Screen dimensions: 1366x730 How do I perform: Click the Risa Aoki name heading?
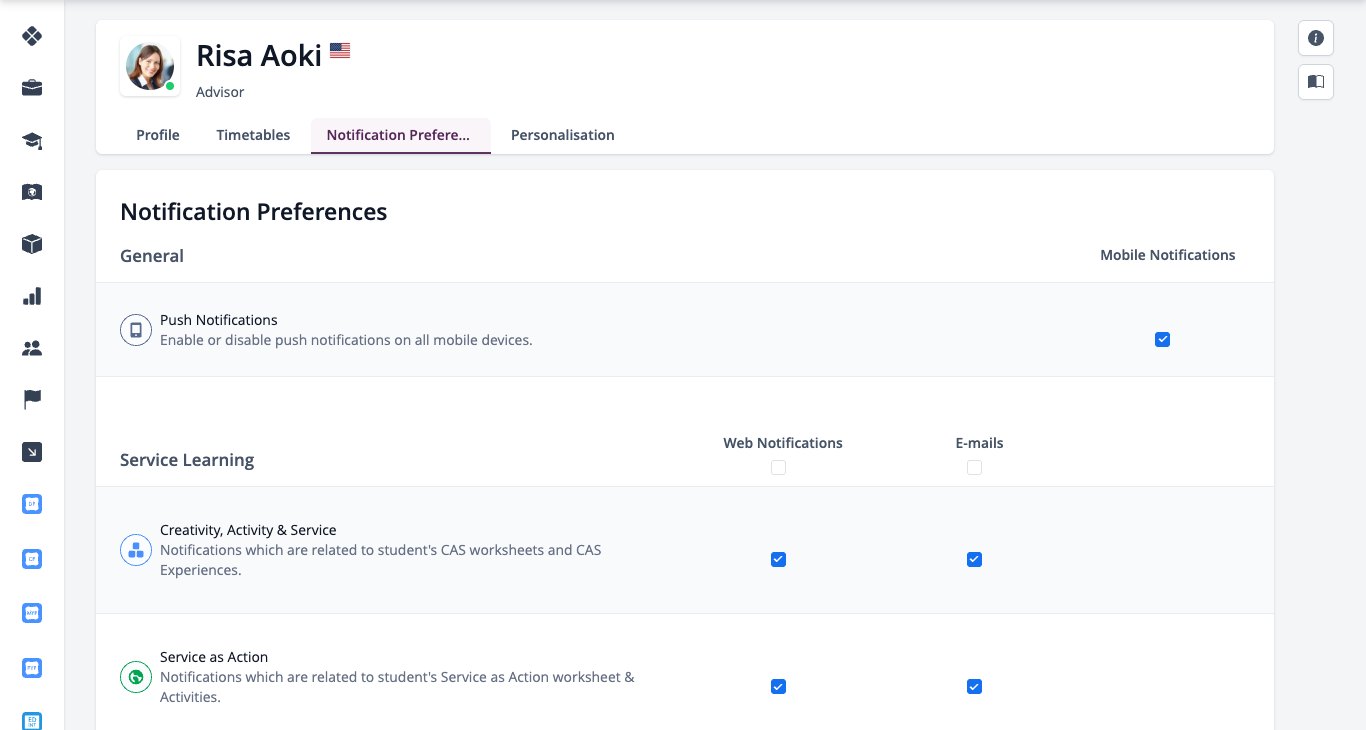pos(259,55)
